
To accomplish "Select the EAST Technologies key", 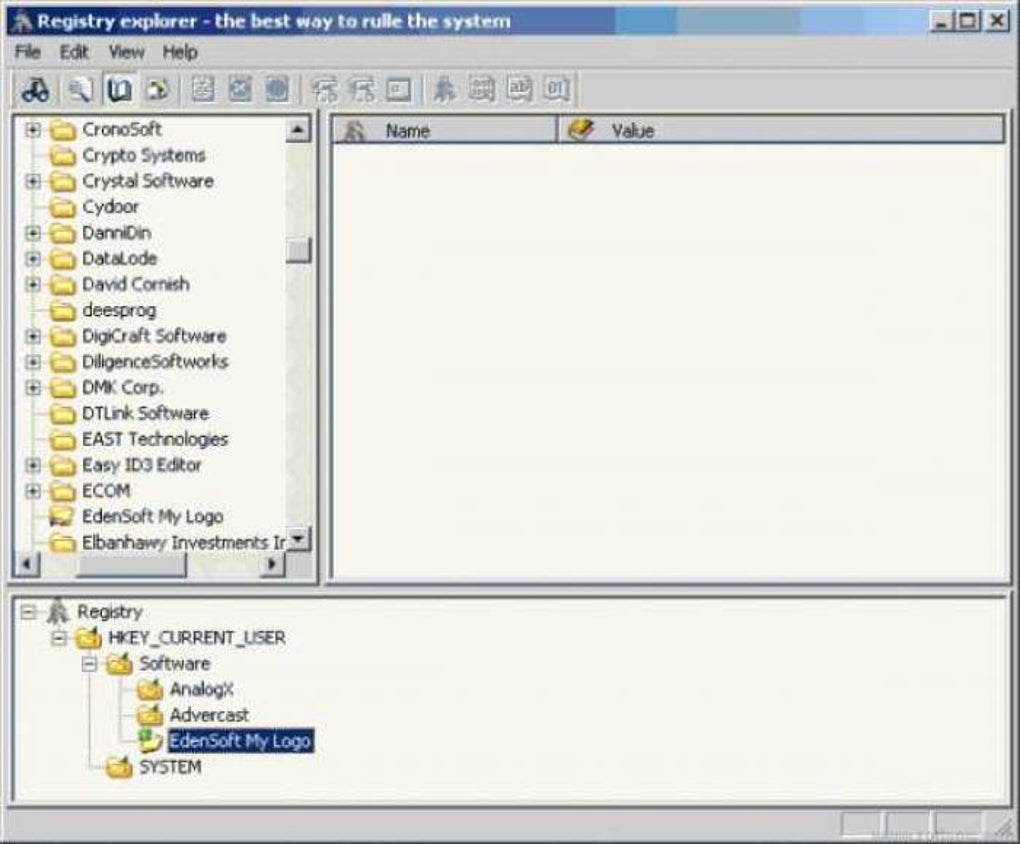I will point(155,439).
